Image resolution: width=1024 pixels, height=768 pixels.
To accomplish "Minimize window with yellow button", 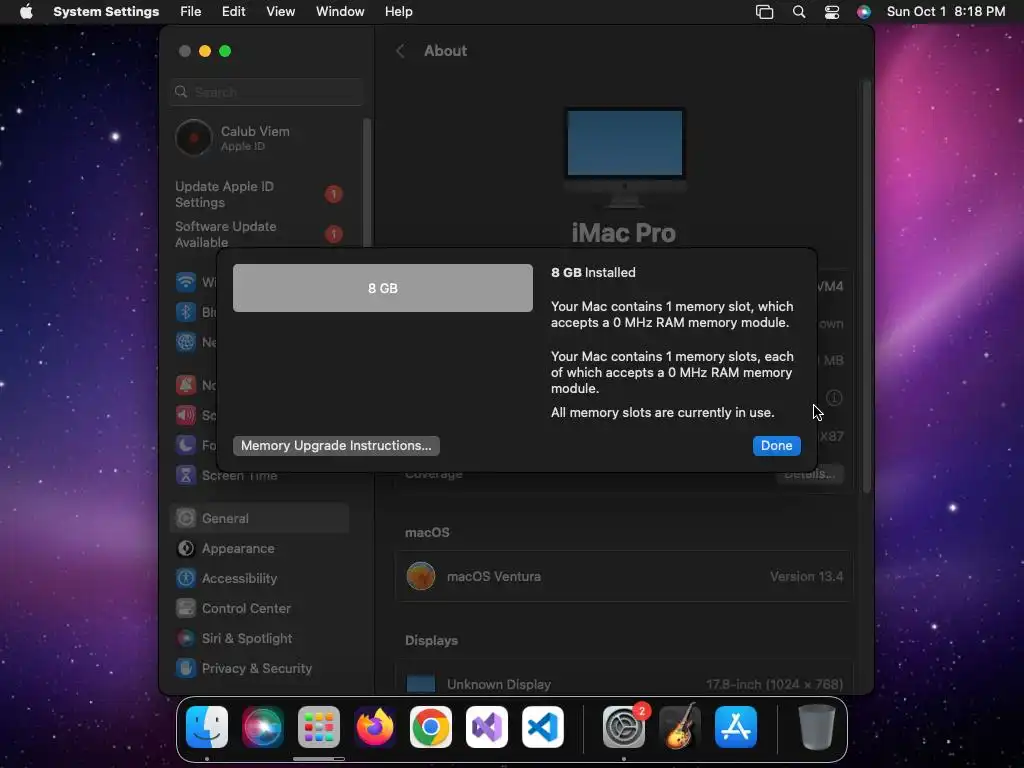I will (205, 51).
